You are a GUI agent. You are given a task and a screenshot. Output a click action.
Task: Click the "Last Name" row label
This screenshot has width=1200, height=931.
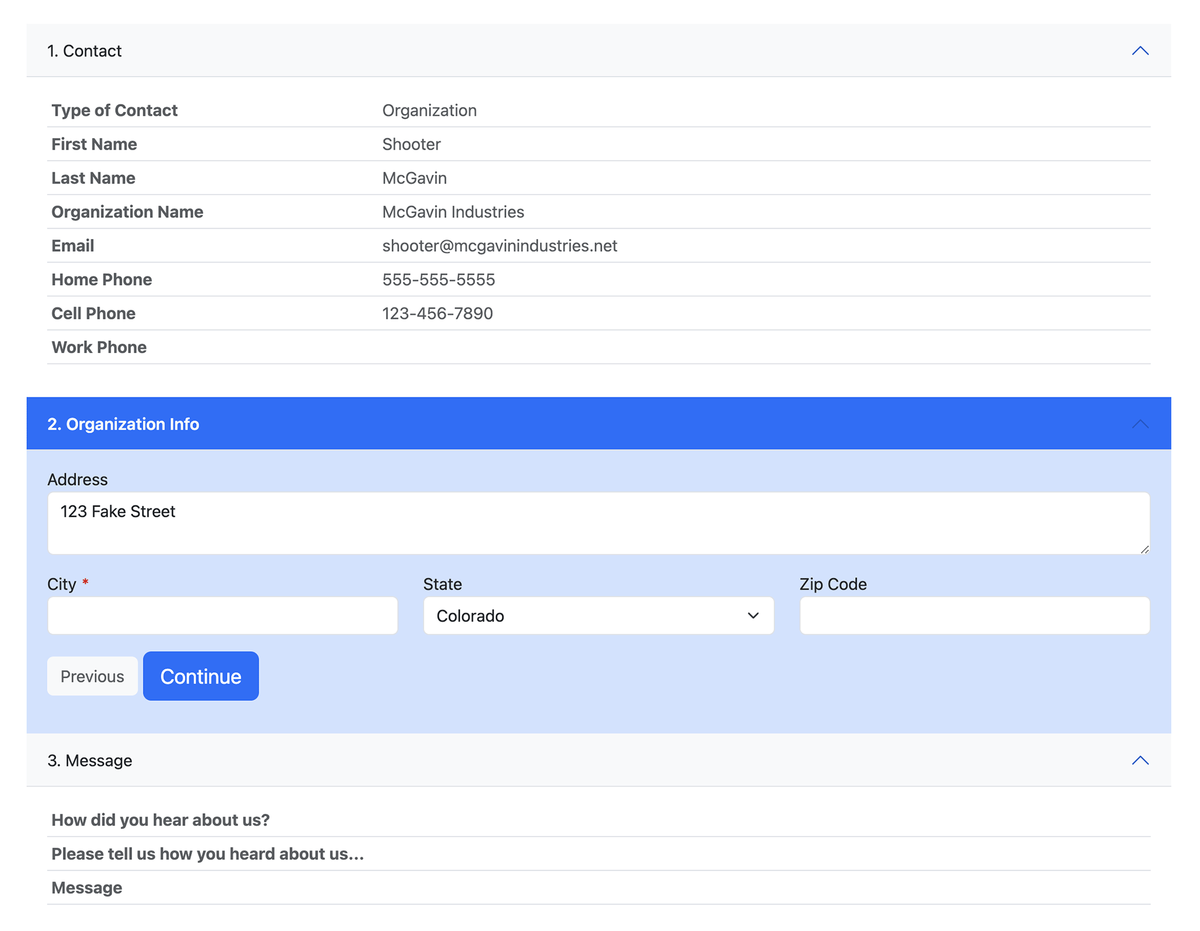click(x=93, y=178)
